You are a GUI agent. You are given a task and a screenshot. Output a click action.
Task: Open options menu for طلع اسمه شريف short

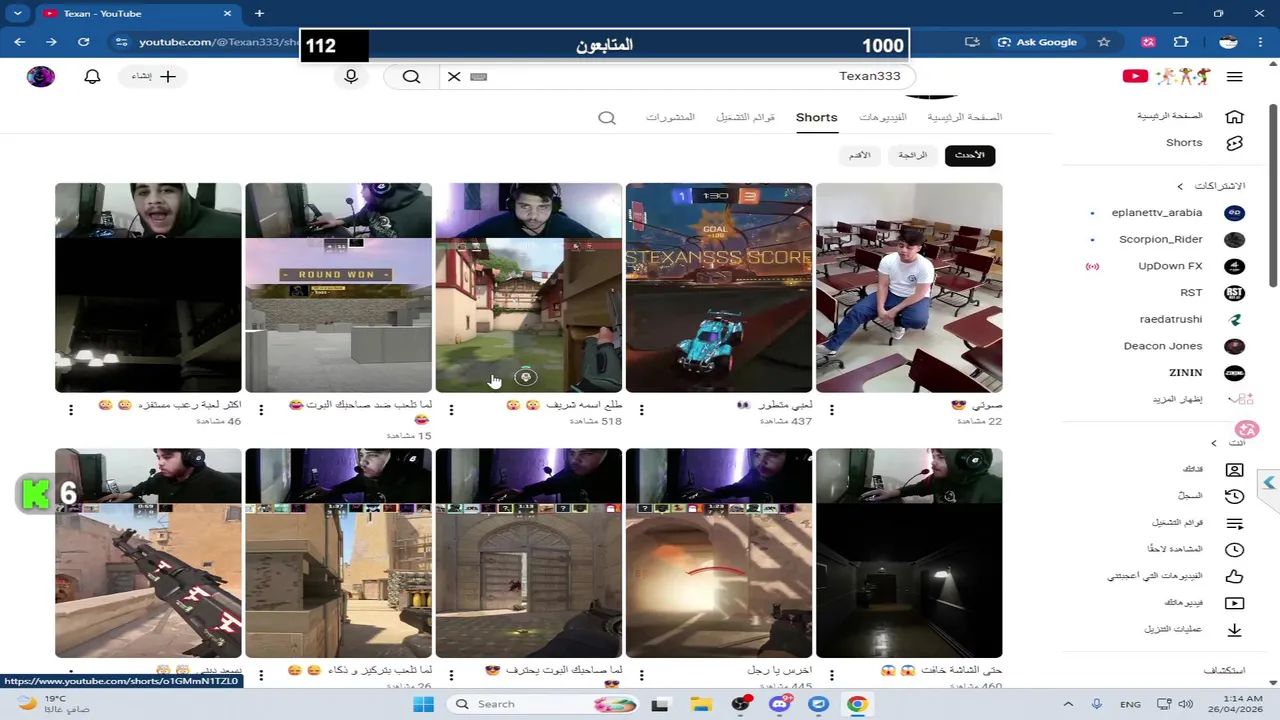point(451,410)
